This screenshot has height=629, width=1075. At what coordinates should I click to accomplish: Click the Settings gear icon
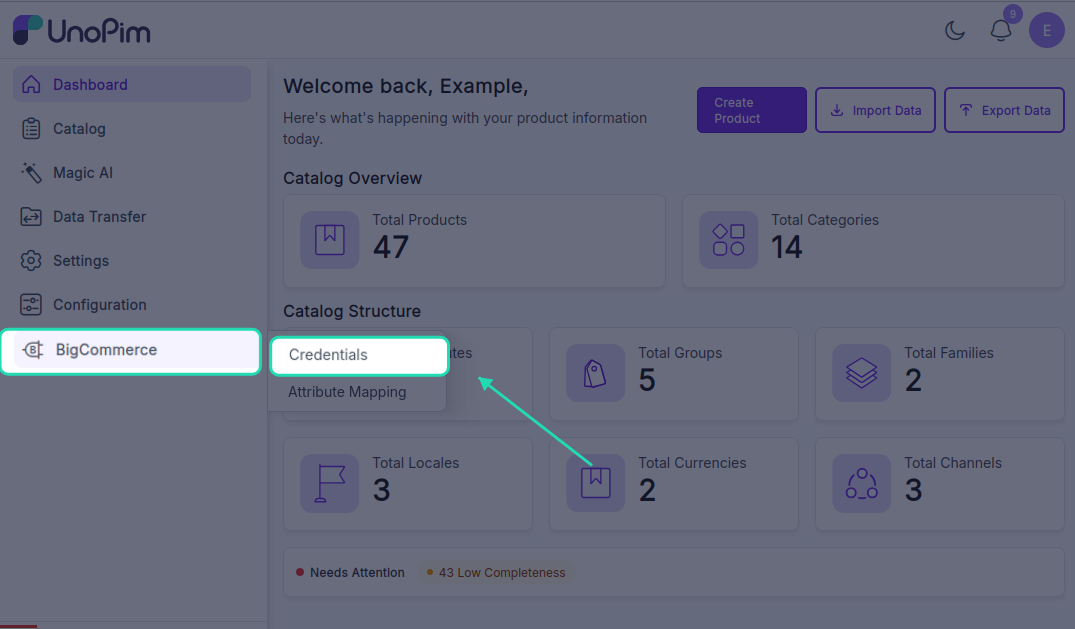pos(31,261)
